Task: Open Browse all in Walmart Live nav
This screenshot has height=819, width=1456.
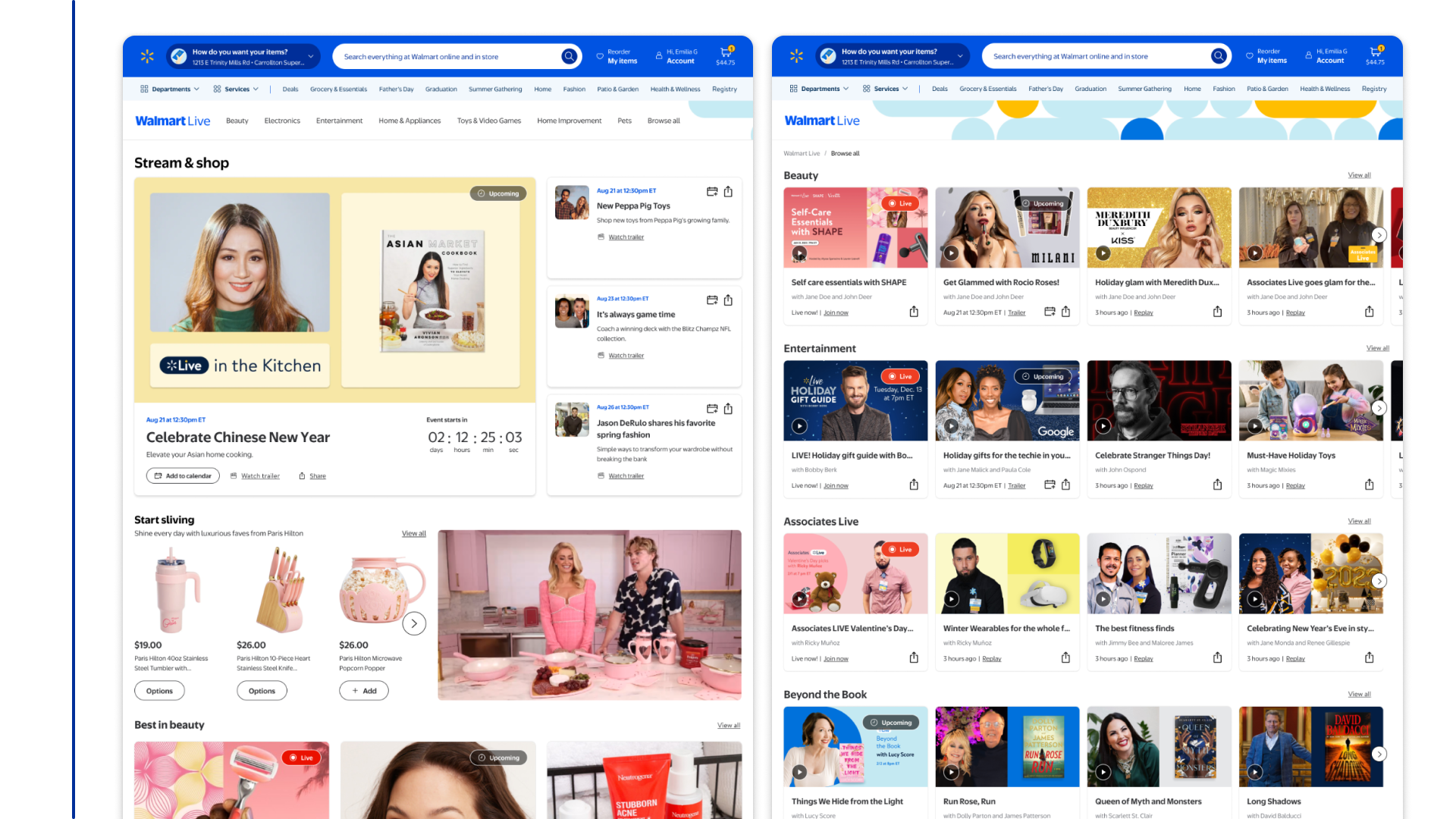Action: tap(664, 121)
